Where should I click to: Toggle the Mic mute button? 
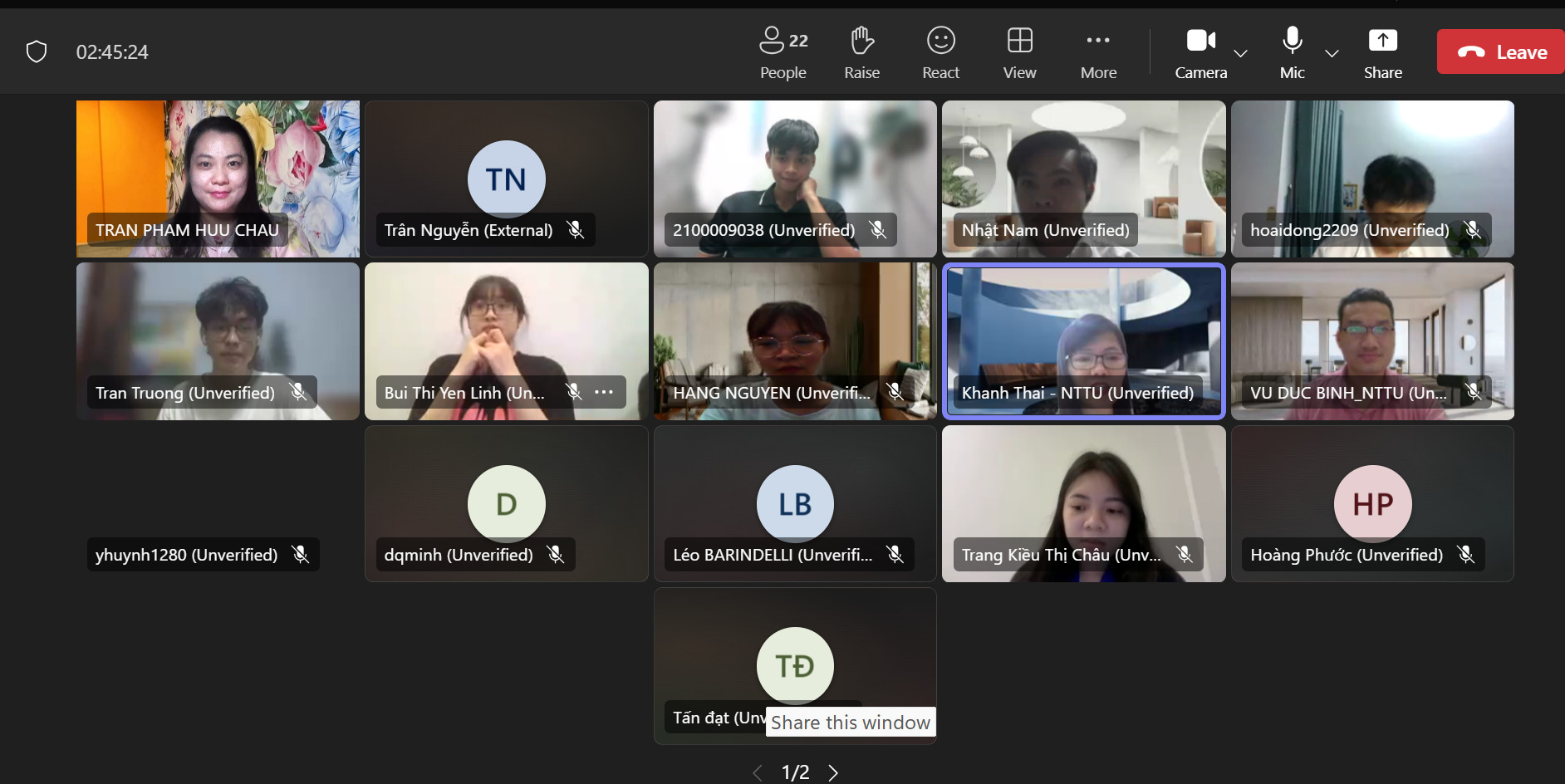pyautogui.click(x=1292, y=51)
